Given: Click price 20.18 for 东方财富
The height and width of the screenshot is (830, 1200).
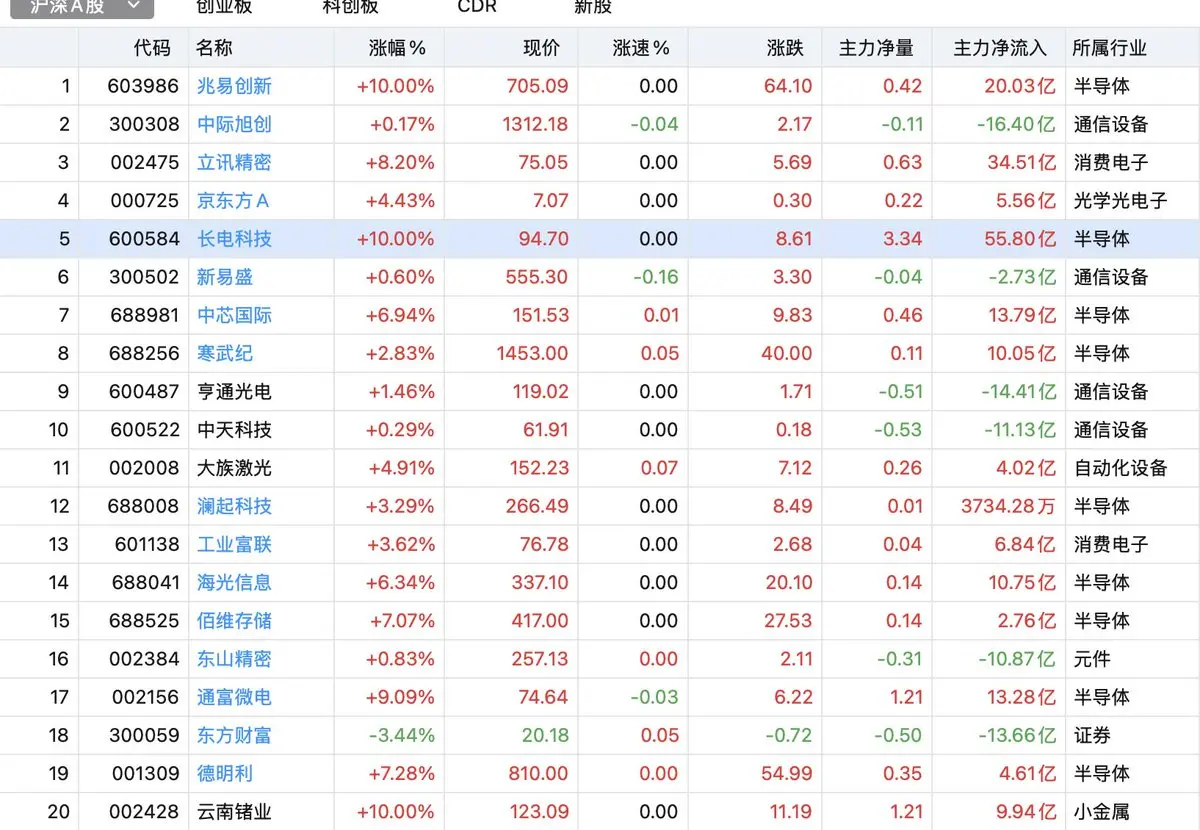Looking at the screenshot, I should (x=545, y=735).
